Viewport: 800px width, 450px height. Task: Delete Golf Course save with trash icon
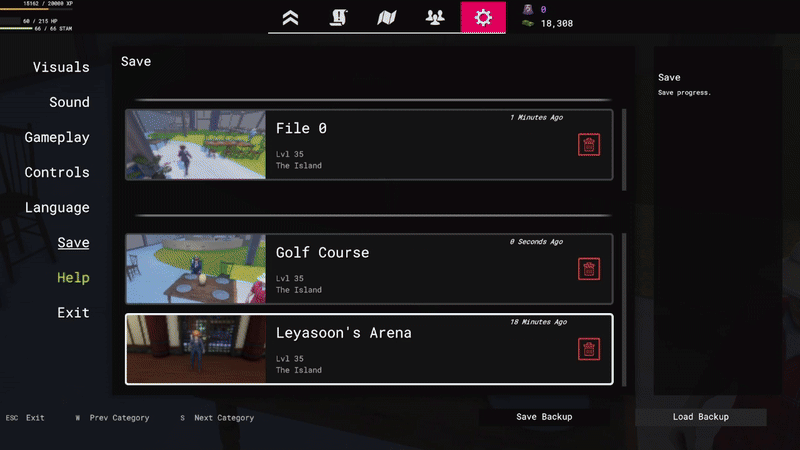[589, 269]
